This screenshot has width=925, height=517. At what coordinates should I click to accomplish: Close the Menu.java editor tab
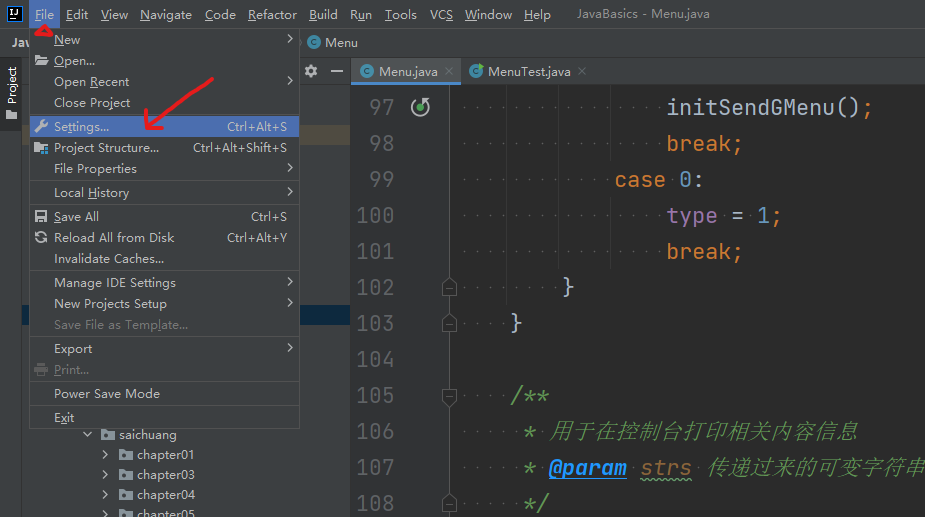click(449, 71)
